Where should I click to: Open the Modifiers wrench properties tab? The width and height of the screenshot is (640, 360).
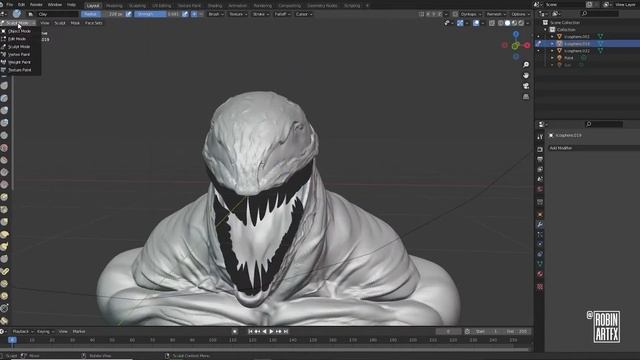(540, 224)
